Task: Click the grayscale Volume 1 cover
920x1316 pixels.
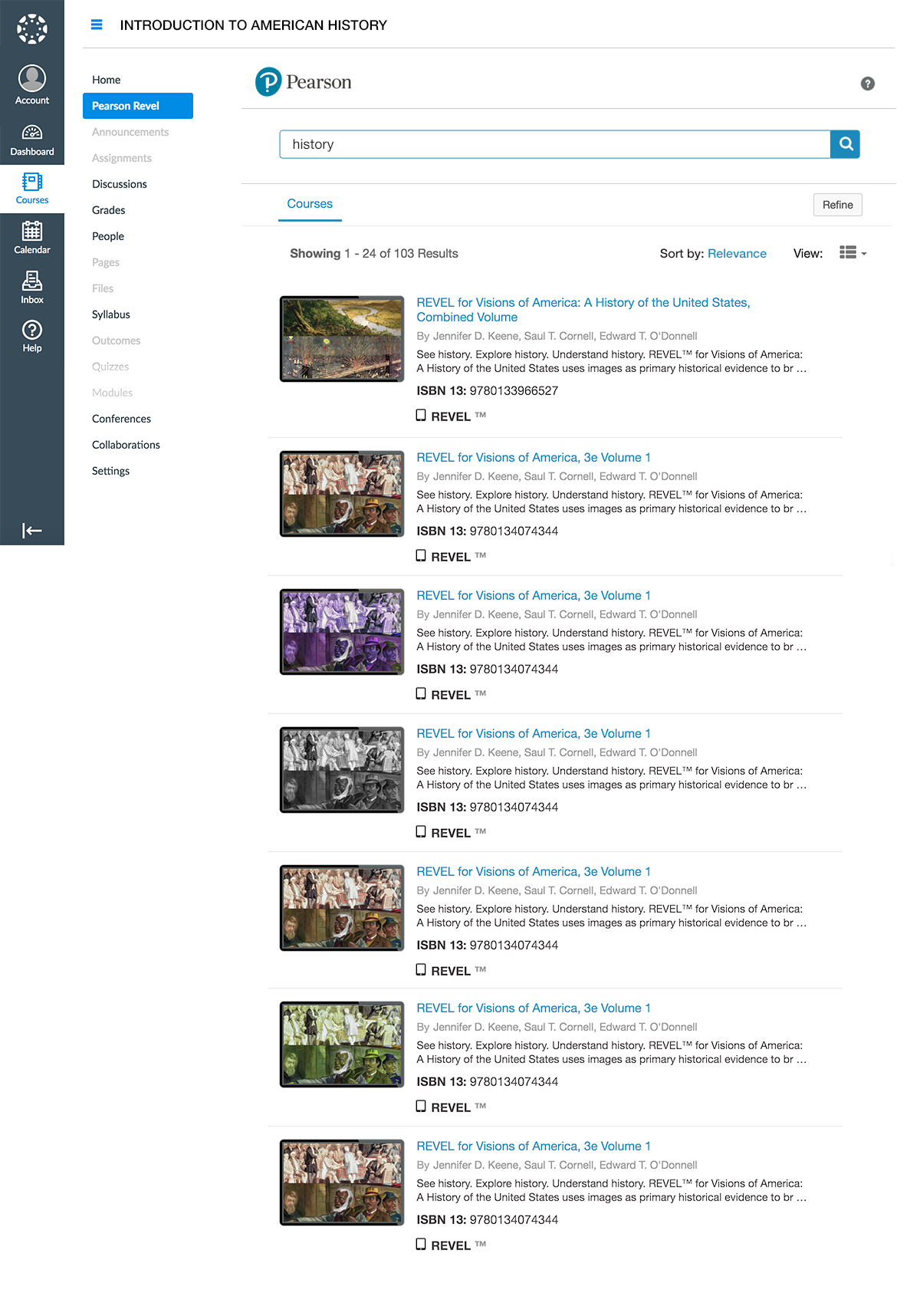Action: [x=342, y=770]
